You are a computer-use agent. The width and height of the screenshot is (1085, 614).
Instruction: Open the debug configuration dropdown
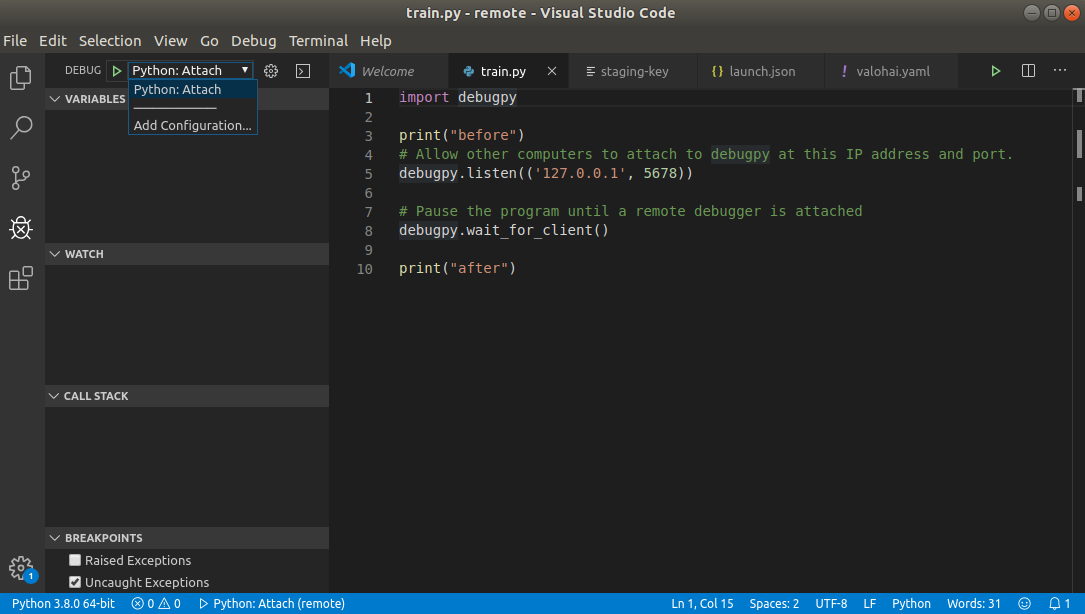[x=190, y=70]
